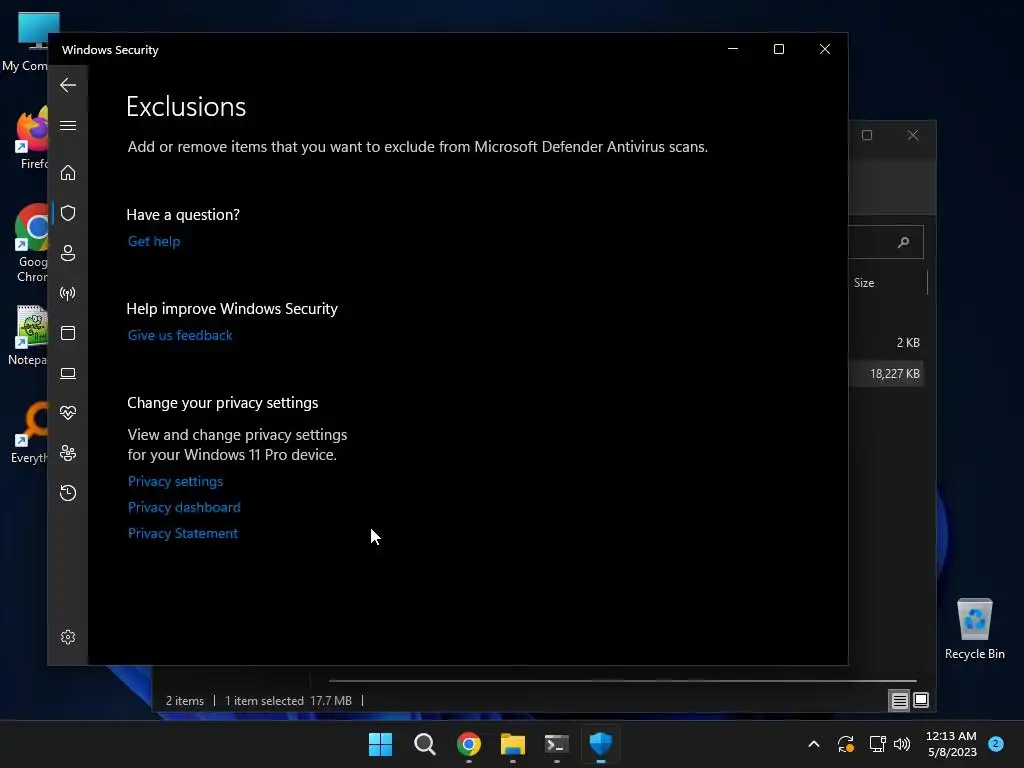Viewport: 1024px width, 768px height.
Task: Open the terminal app from the taskbar
Action: pos(557,744)
